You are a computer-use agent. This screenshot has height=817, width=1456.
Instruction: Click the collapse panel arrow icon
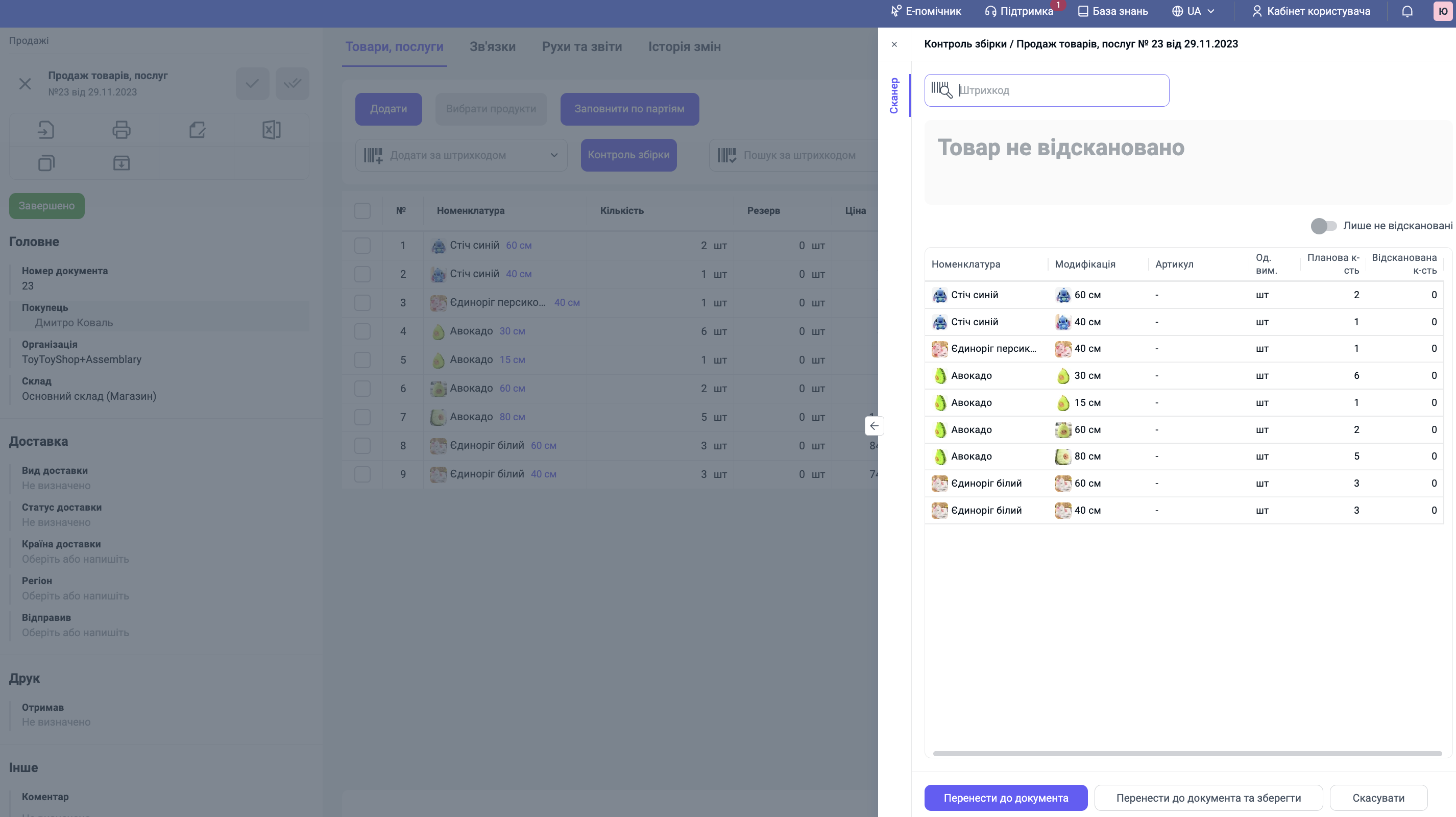[x=874, y=426]
